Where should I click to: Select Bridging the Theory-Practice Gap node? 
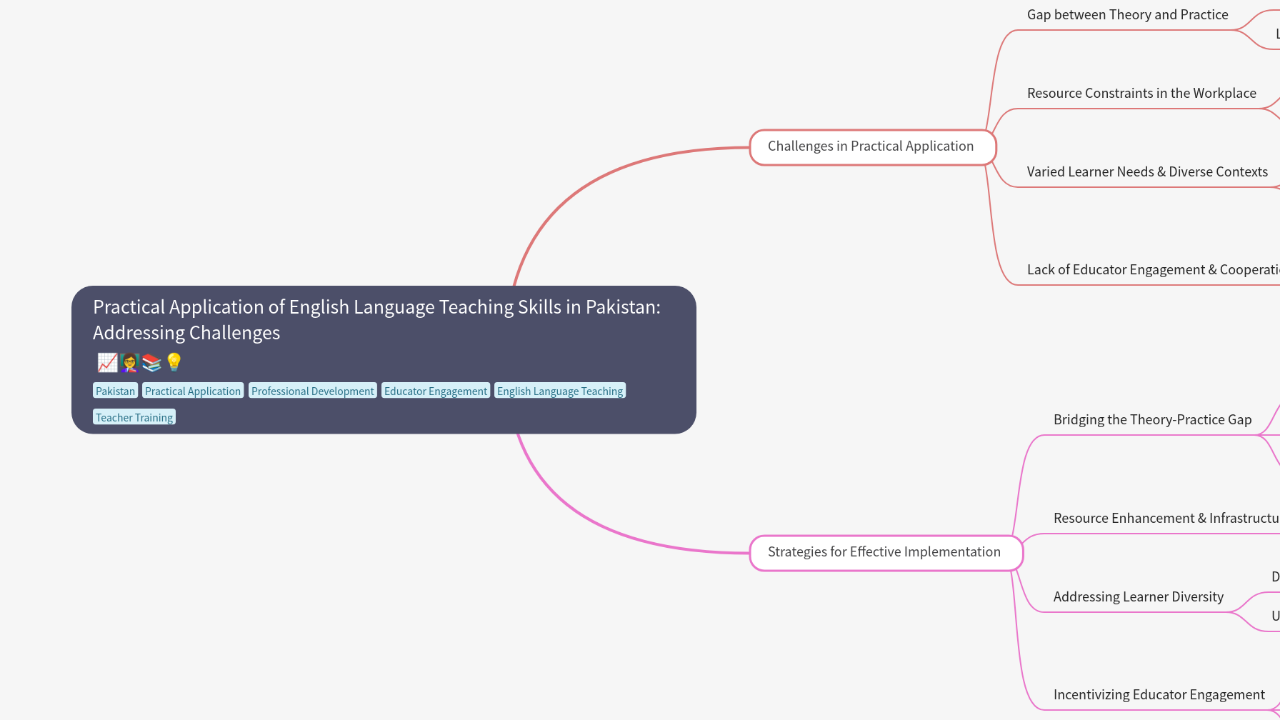pyautogui.click(x=1152, y=420)
